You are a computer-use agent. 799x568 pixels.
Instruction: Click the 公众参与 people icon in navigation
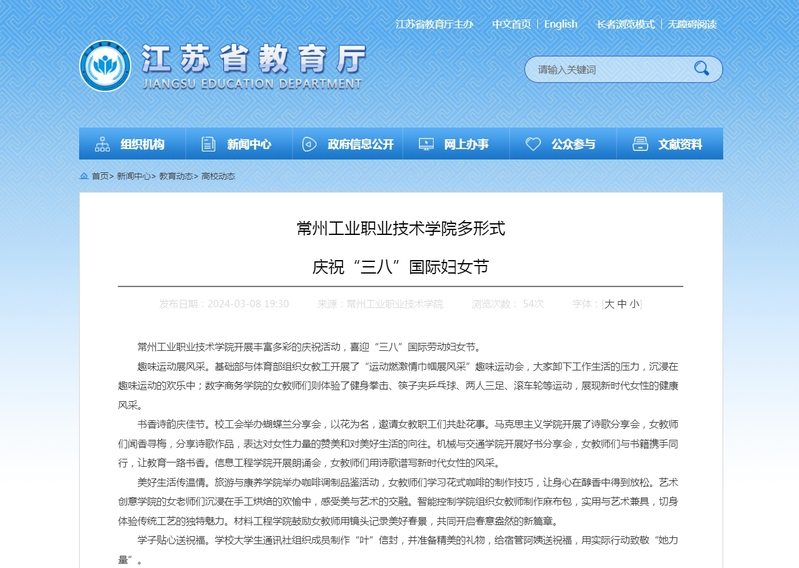(532, 144)
